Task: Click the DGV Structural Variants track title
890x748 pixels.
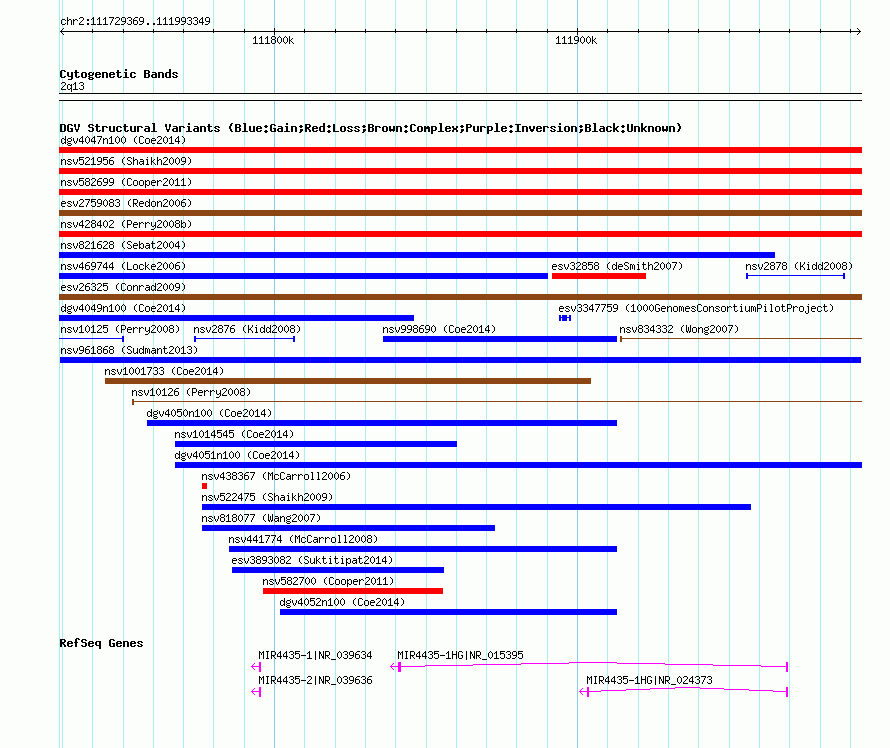Action: pos(370,128)
